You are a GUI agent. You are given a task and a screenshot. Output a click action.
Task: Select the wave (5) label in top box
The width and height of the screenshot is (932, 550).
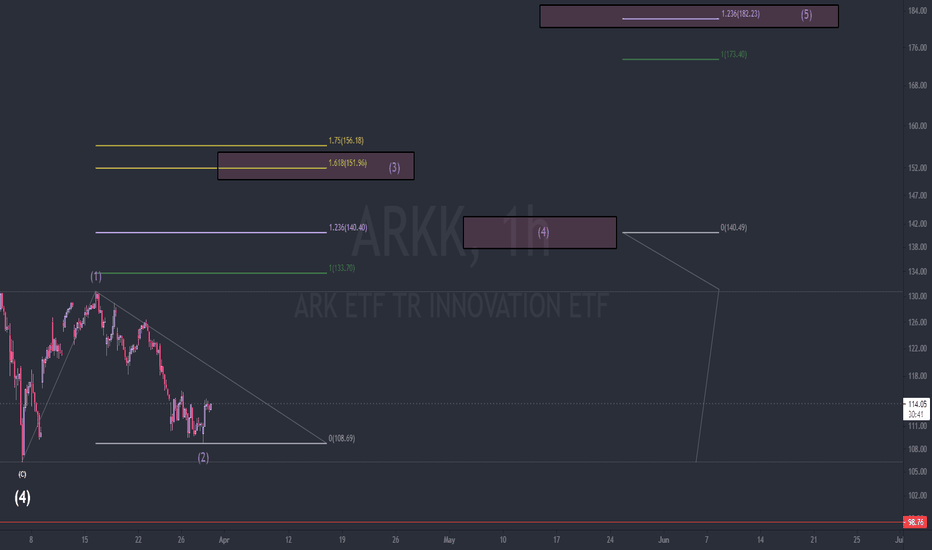[806, 15]
